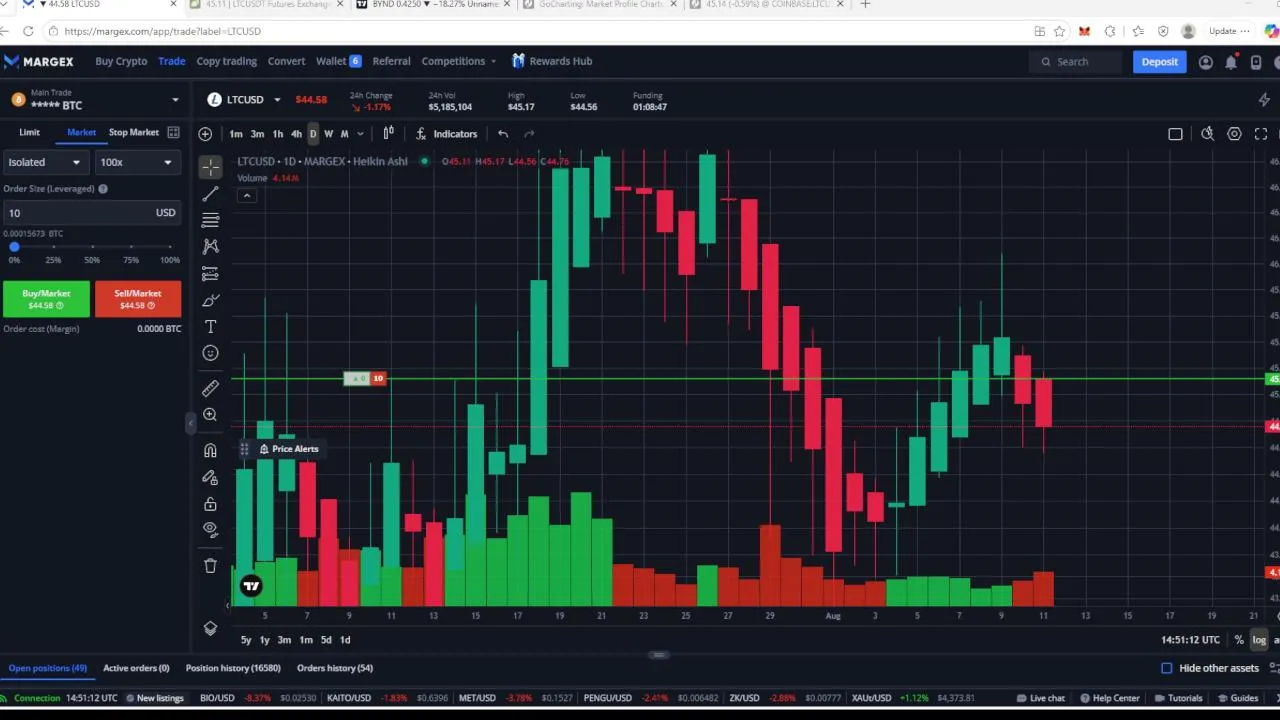The width and height of the screenshot is (1280, 720).
Task: Switch to the Stop Market order tab
Action: click(x=134, y=132)
